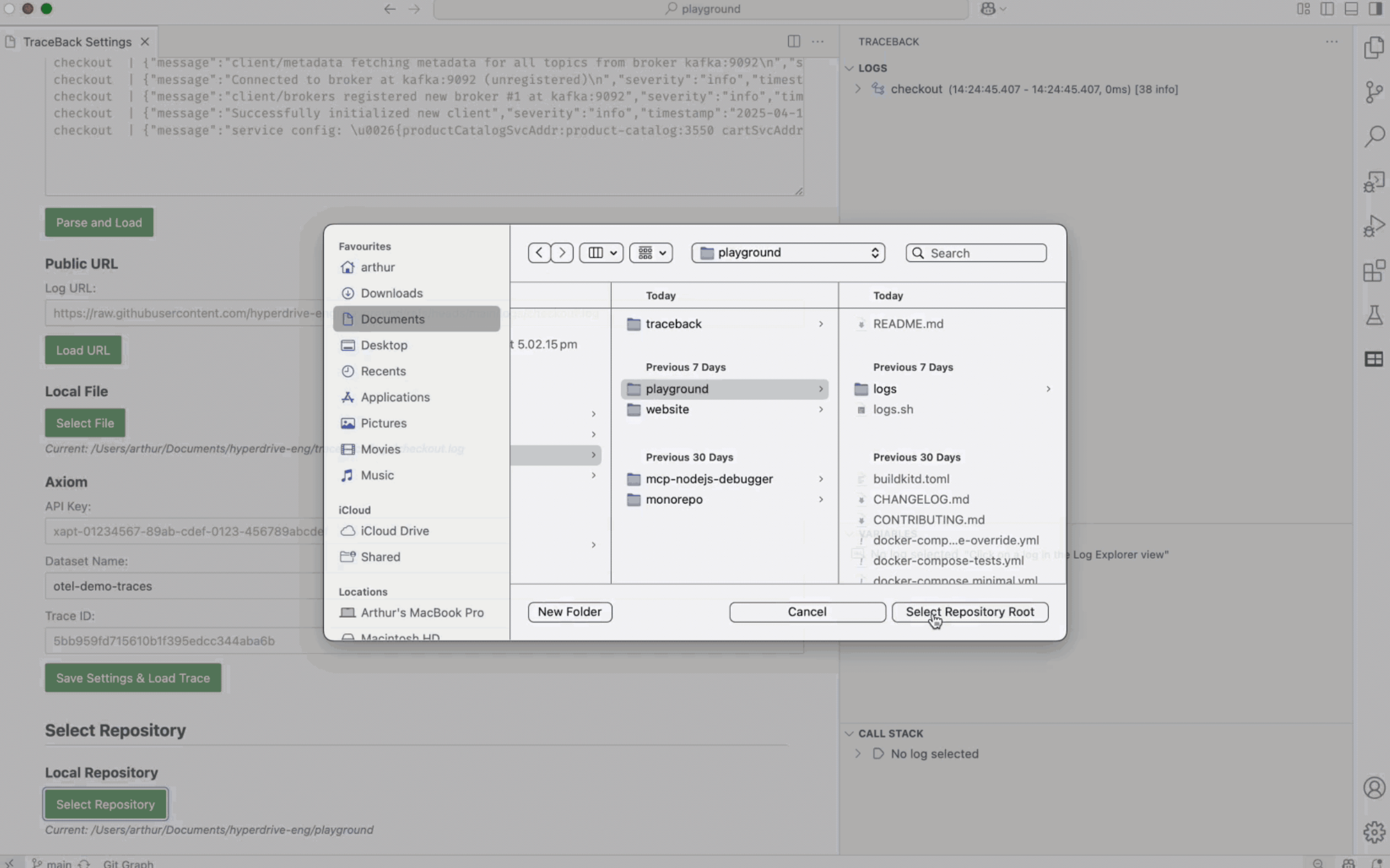
Task: Open the Source Control view icon
Action: 1374,92
